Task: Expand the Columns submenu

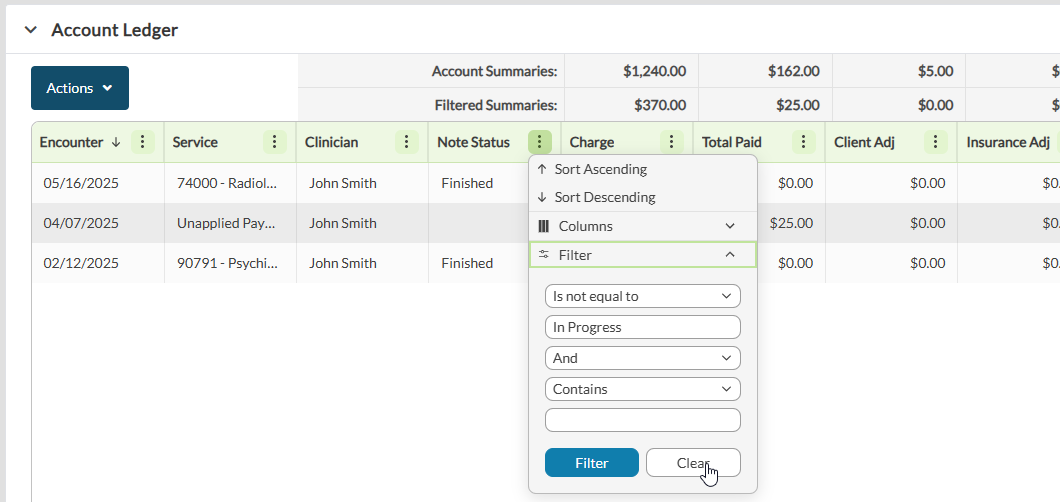Action: (x=642, y=226)
